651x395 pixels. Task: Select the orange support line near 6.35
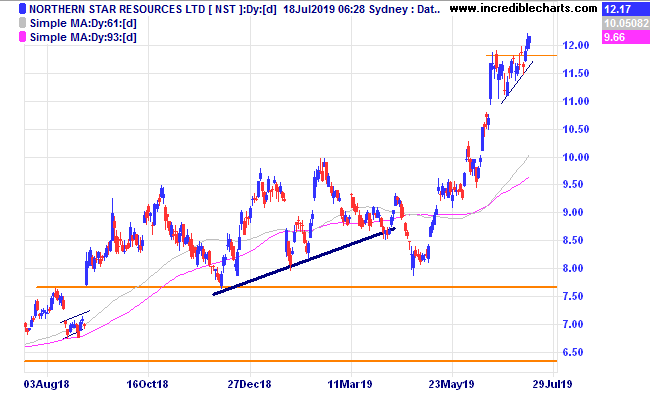click(291, 361)
